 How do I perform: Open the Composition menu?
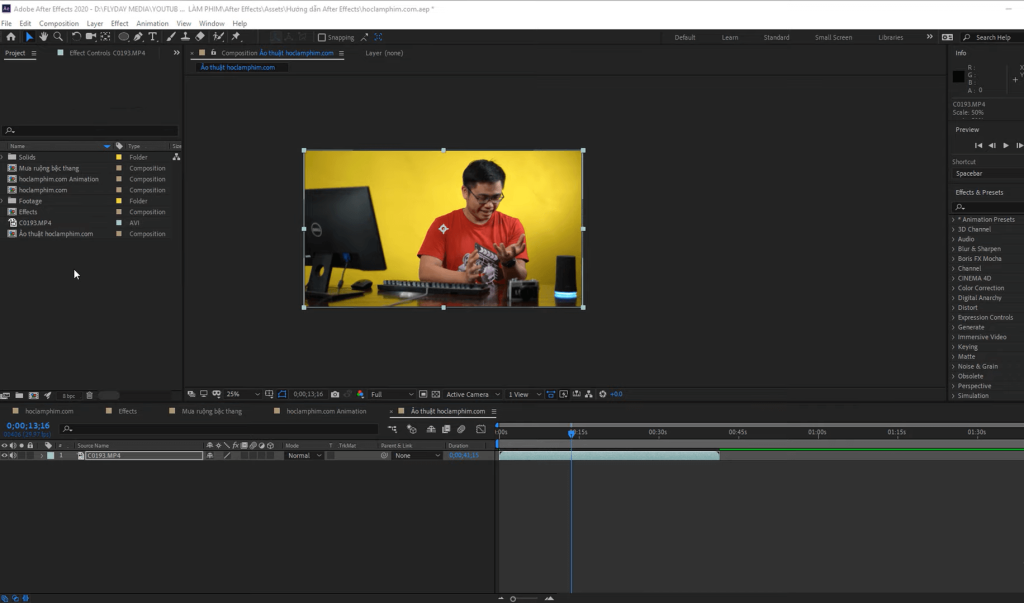[58, 22]
